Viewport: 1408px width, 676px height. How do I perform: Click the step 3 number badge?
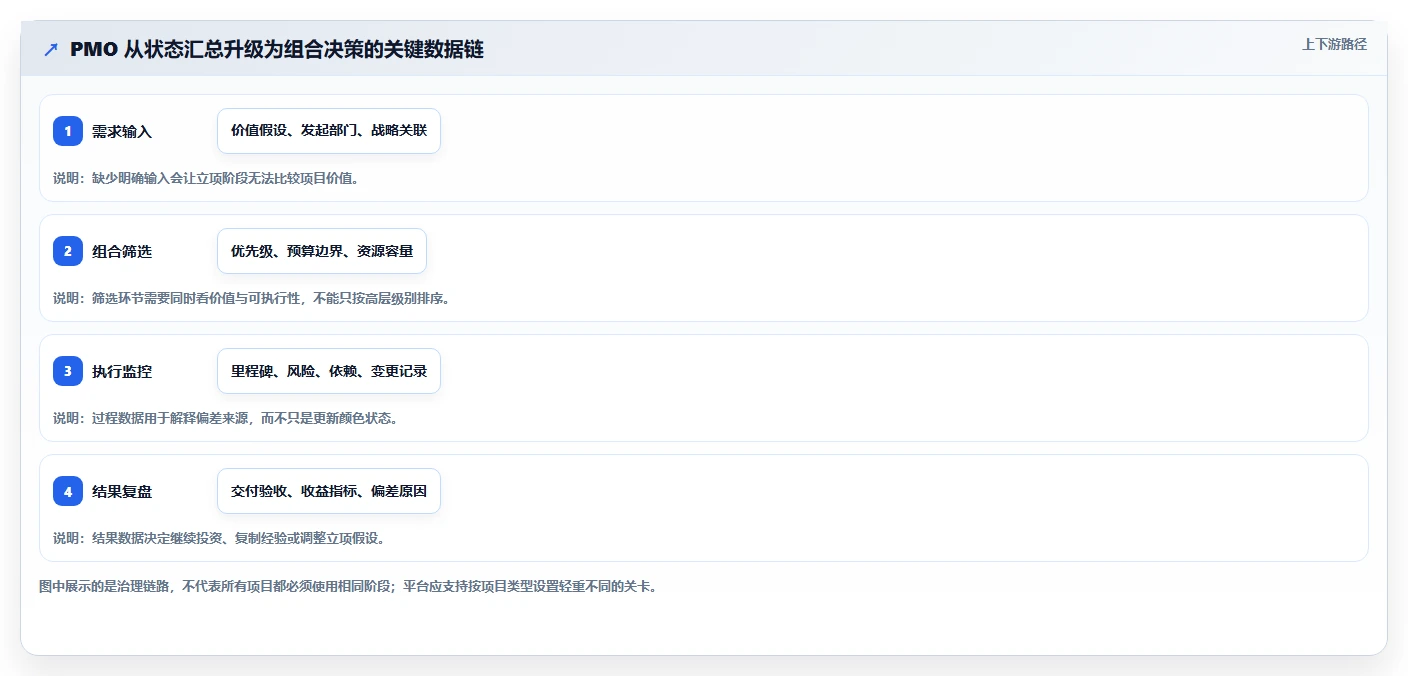68,371
